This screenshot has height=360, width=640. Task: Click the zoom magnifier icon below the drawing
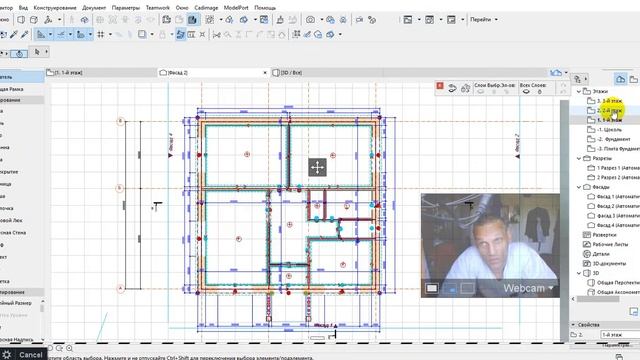tap(69, 348)
